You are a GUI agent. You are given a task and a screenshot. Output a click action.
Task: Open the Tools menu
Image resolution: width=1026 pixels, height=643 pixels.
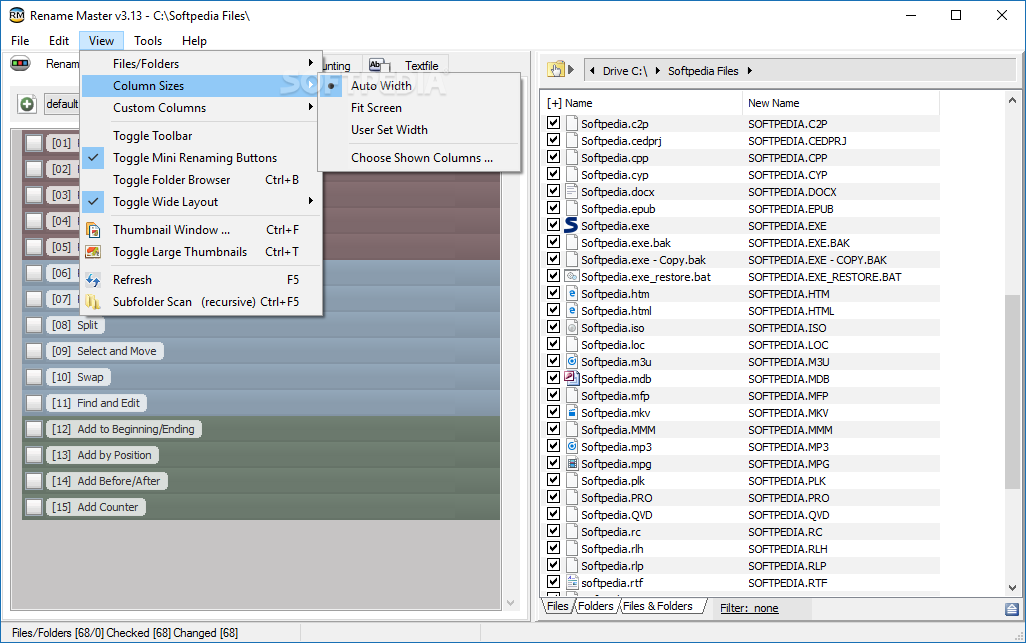tap(148, 41)
